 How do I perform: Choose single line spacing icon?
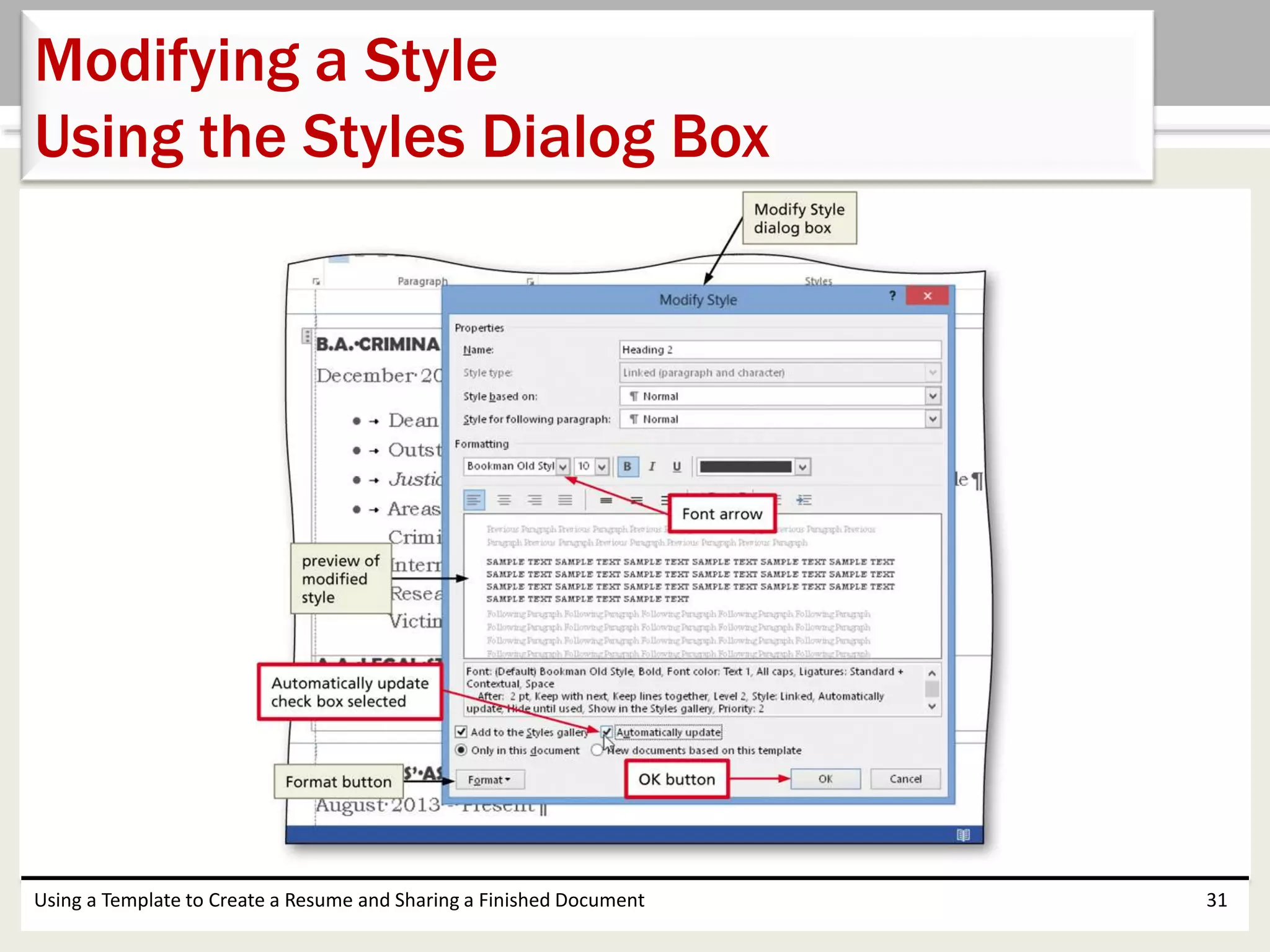606,500
